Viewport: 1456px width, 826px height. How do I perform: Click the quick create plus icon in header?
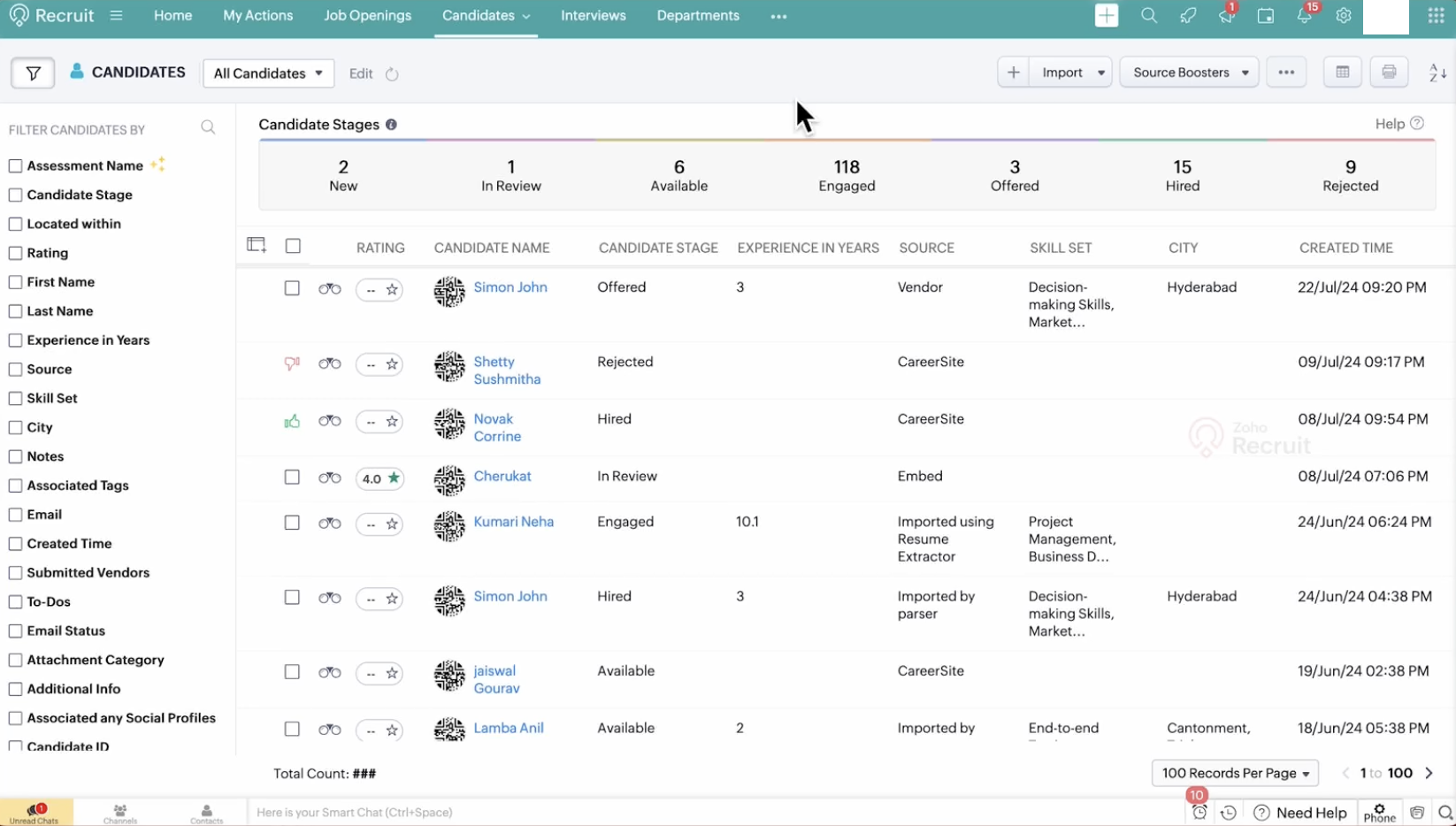pyautogui.click(x=1107, y=16)
